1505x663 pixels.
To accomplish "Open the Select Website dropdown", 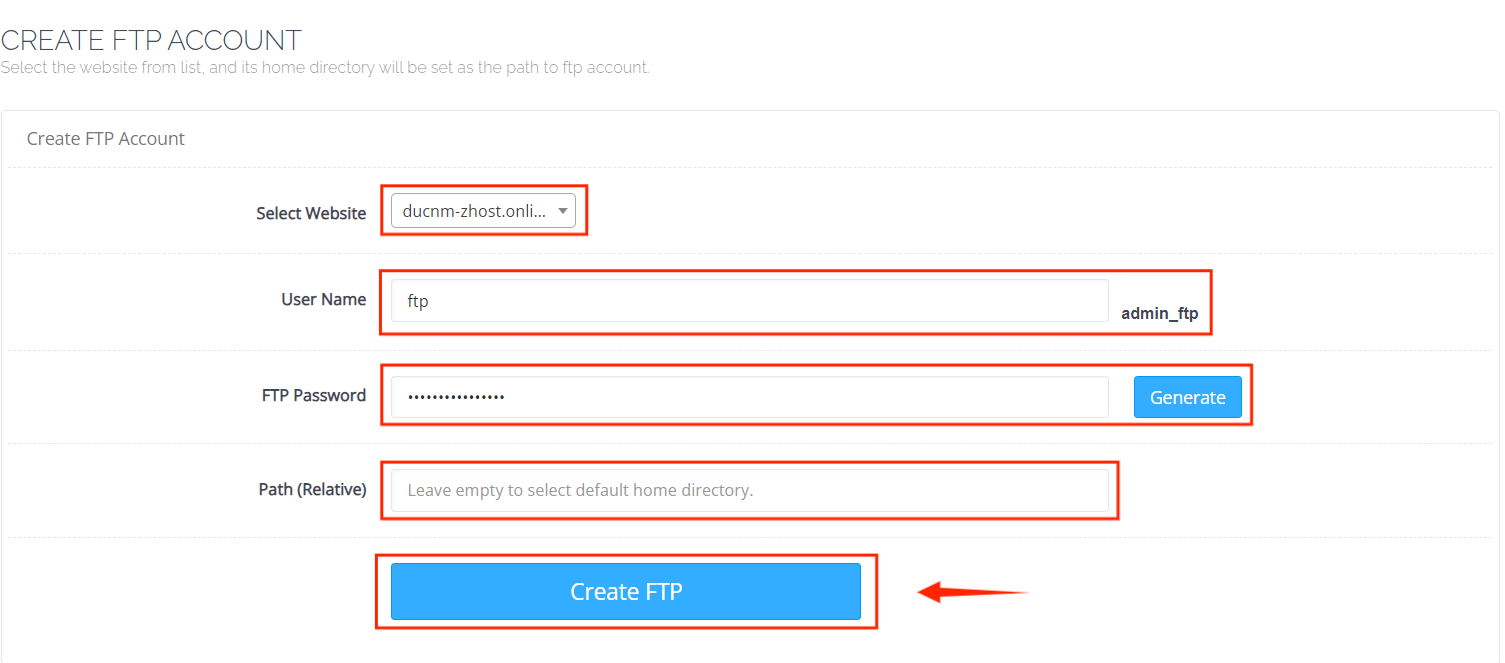I will 483,211.
